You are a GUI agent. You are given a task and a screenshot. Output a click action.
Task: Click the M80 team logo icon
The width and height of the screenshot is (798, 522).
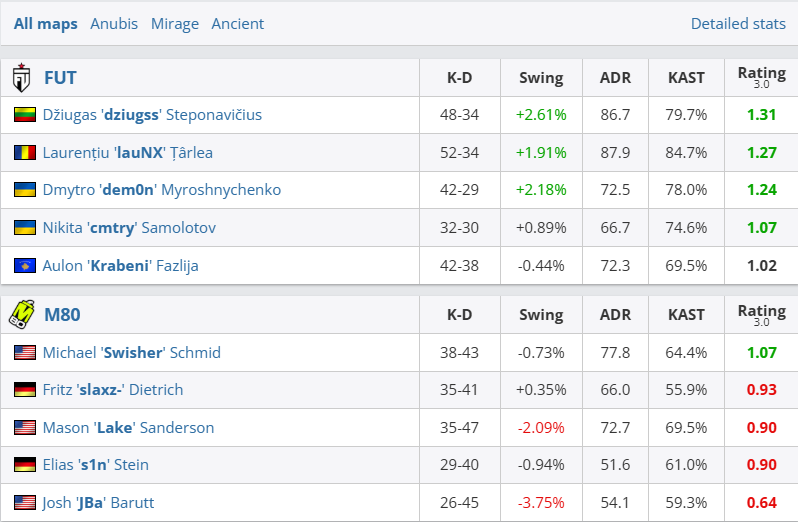(x=22, y=314)
